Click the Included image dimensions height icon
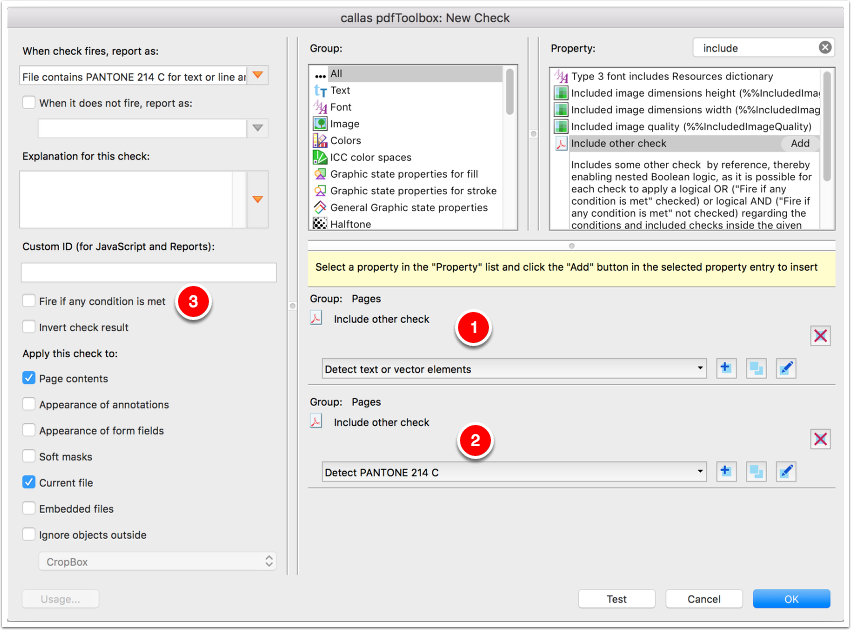The image size is (851, 630). (x=561, y=93)
